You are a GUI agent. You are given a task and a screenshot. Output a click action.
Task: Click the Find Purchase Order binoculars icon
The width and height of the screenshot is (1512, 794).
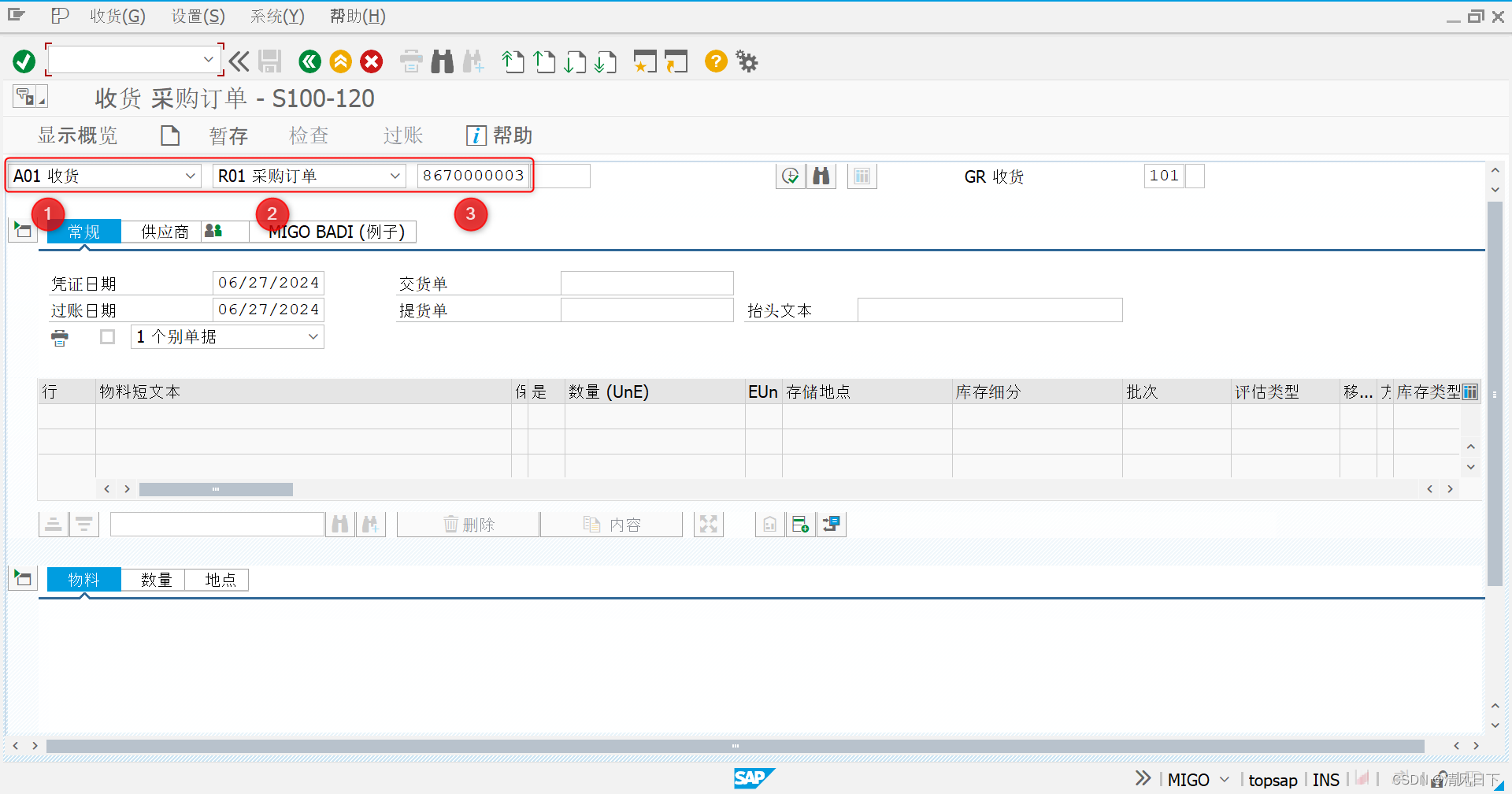pyautogui.click(x=821, y=176)
